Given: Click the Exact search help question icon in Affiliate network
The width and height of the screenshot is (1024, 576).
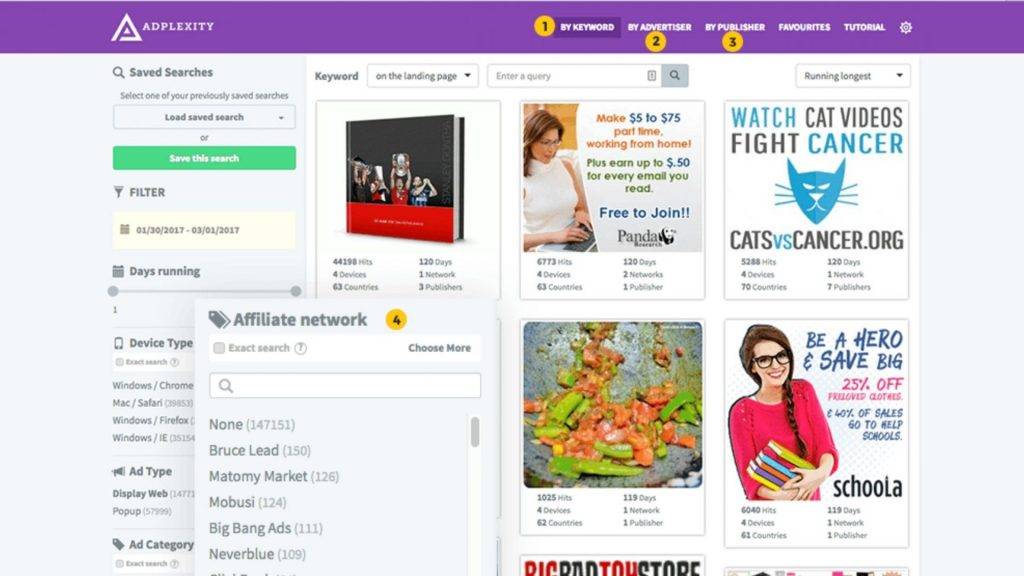Looking at the screenshot, I should pos(300,348).
